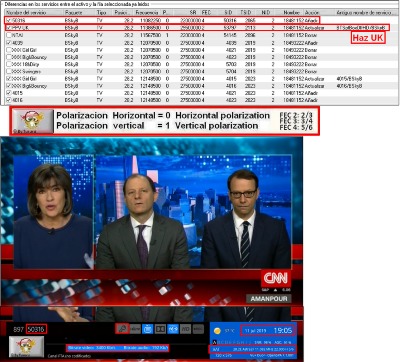Click the sun weather icon
400x362 pixels.
tap(217, 331)
